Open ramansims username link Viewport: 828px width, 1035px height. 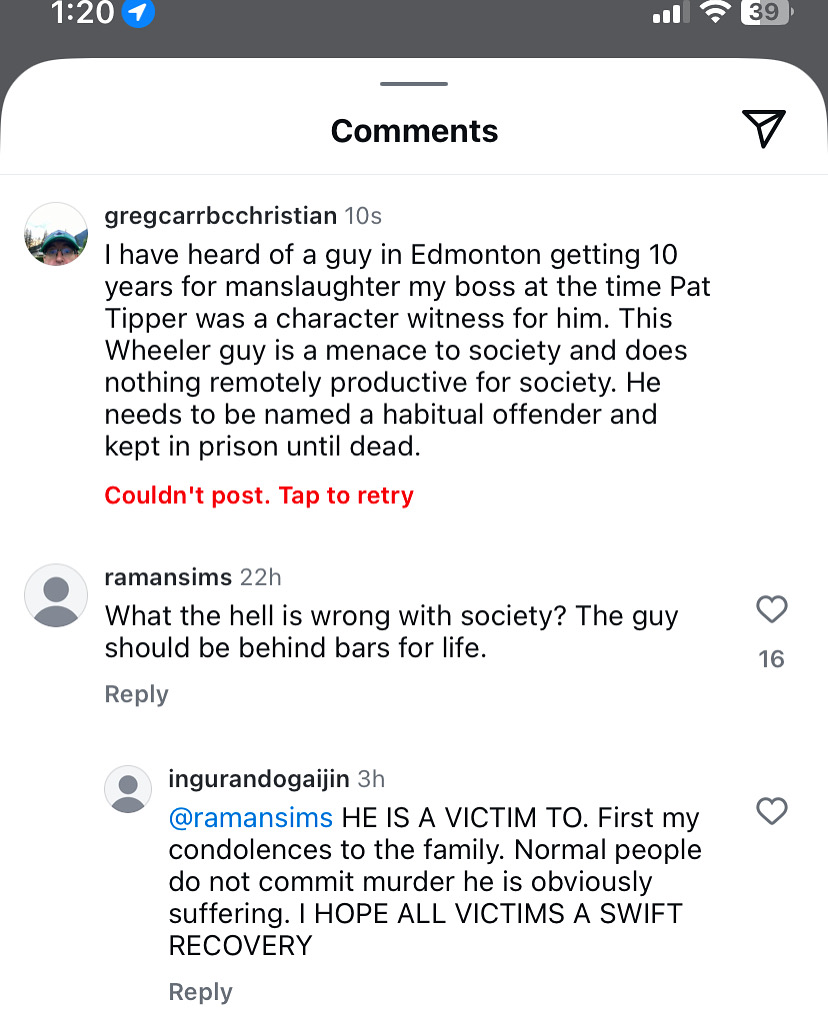168,577
